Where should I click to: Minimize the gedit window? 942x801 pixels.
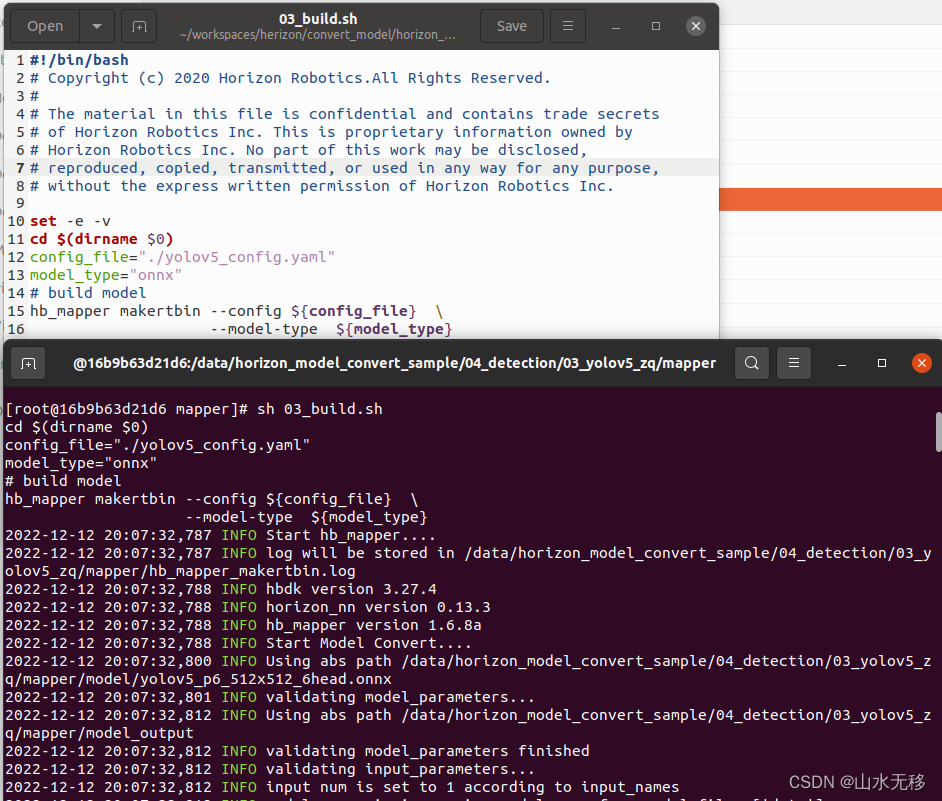tap(616, 26)
